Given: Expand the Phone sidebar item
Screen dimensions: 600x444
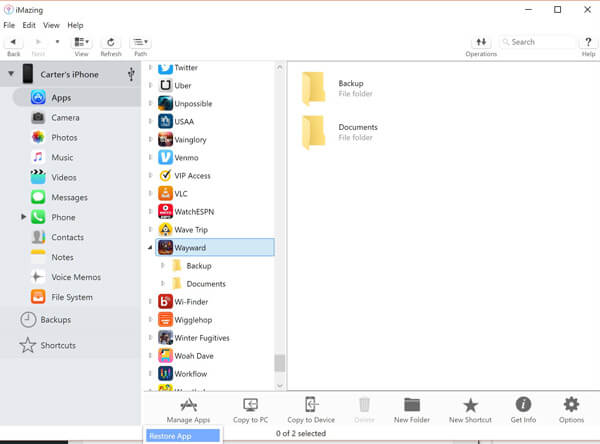Looking at the screenshot, I should pos(23,217).
